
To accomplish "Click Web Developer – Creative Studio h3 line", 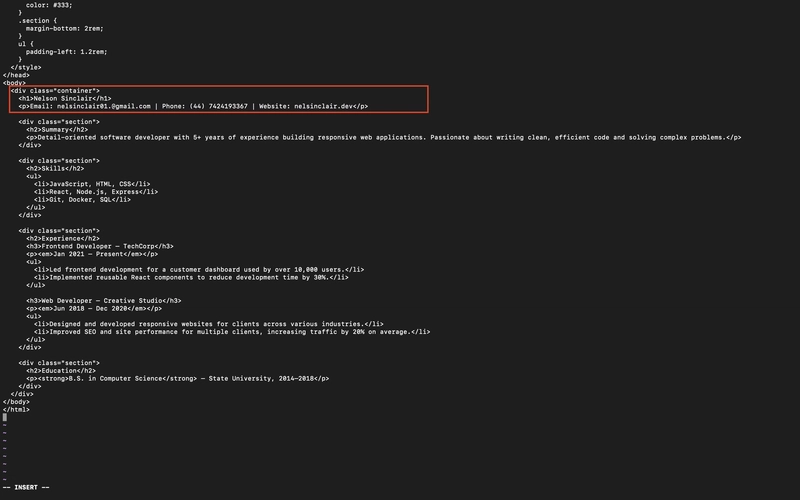I will point(104,301).
